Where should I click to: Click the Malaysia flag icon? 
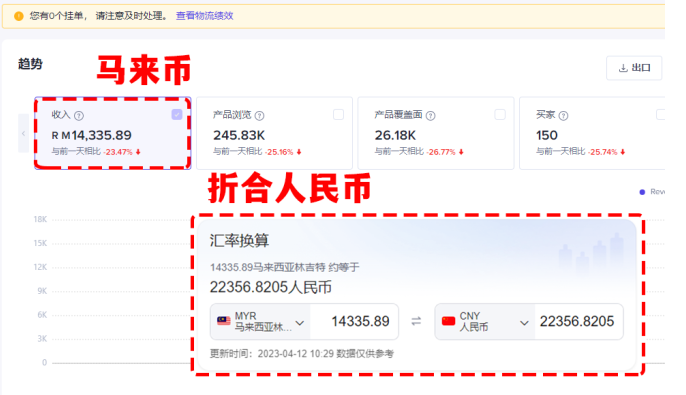(224, 322)
